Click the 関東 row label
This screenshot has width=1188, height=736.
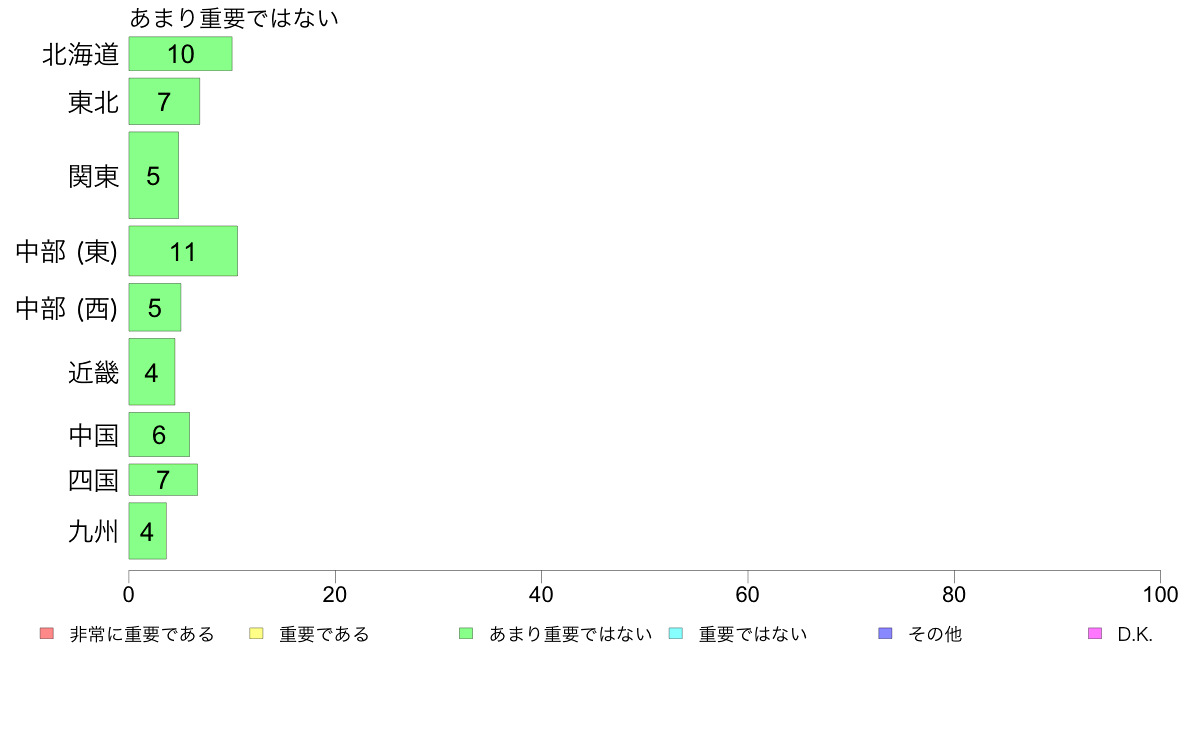(x=93, y=177)
